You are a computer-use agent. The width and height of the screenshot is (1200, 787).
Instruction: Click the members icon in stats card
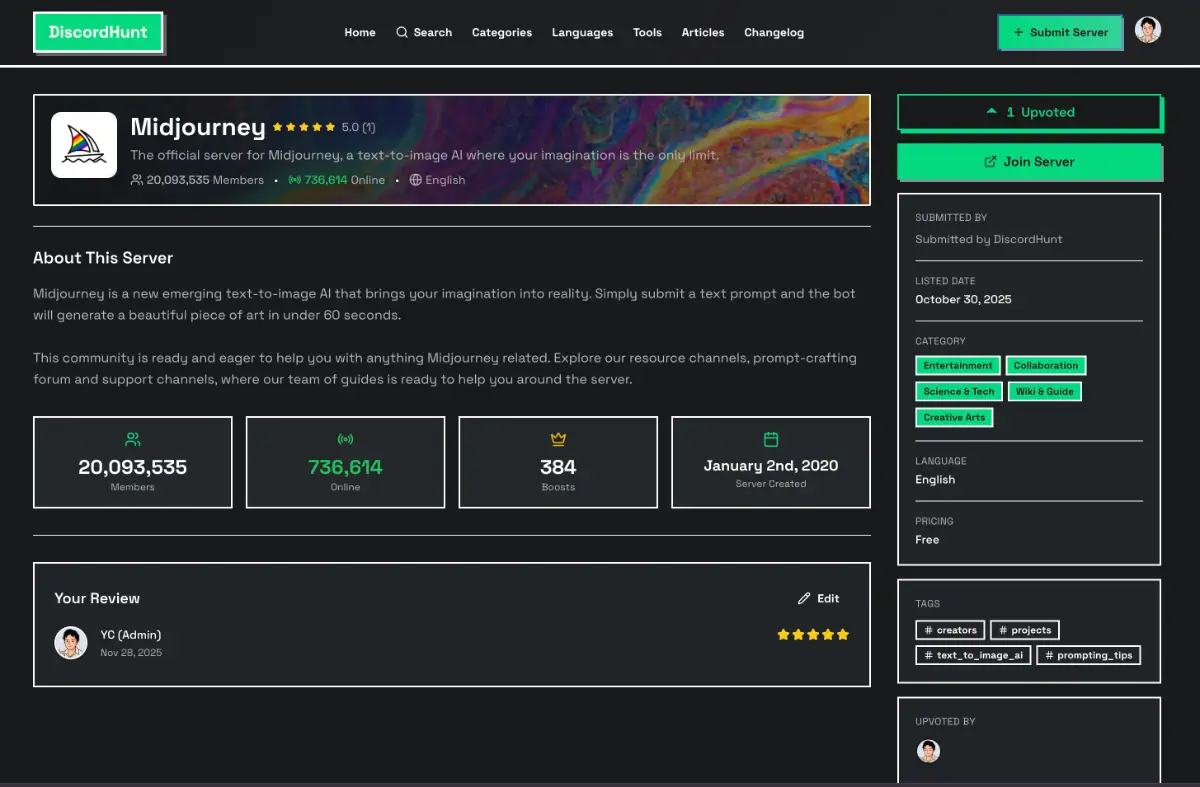(x=133, y=439)
